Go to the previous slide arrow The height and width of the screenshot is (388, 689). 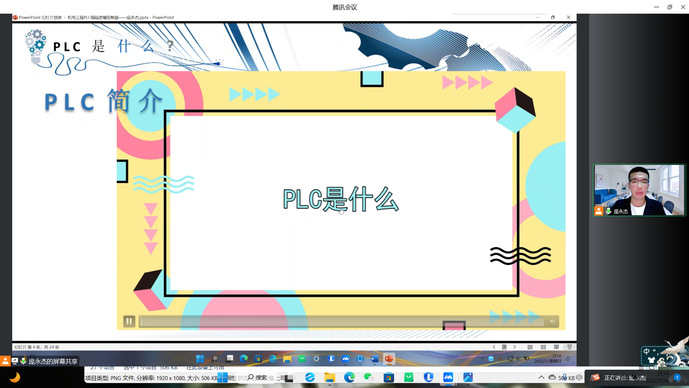(494, 347)
